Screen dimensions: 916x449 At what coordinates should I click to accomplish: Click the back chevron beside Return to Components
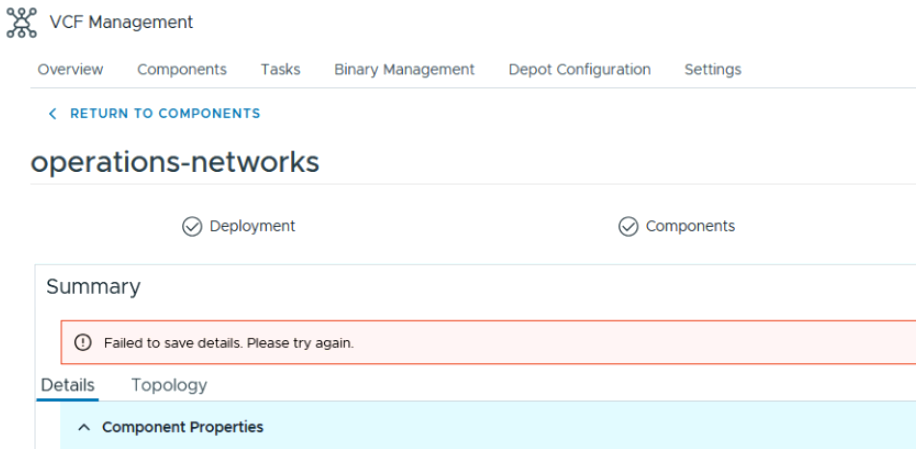pyautogui.click(x=53, y=114)
